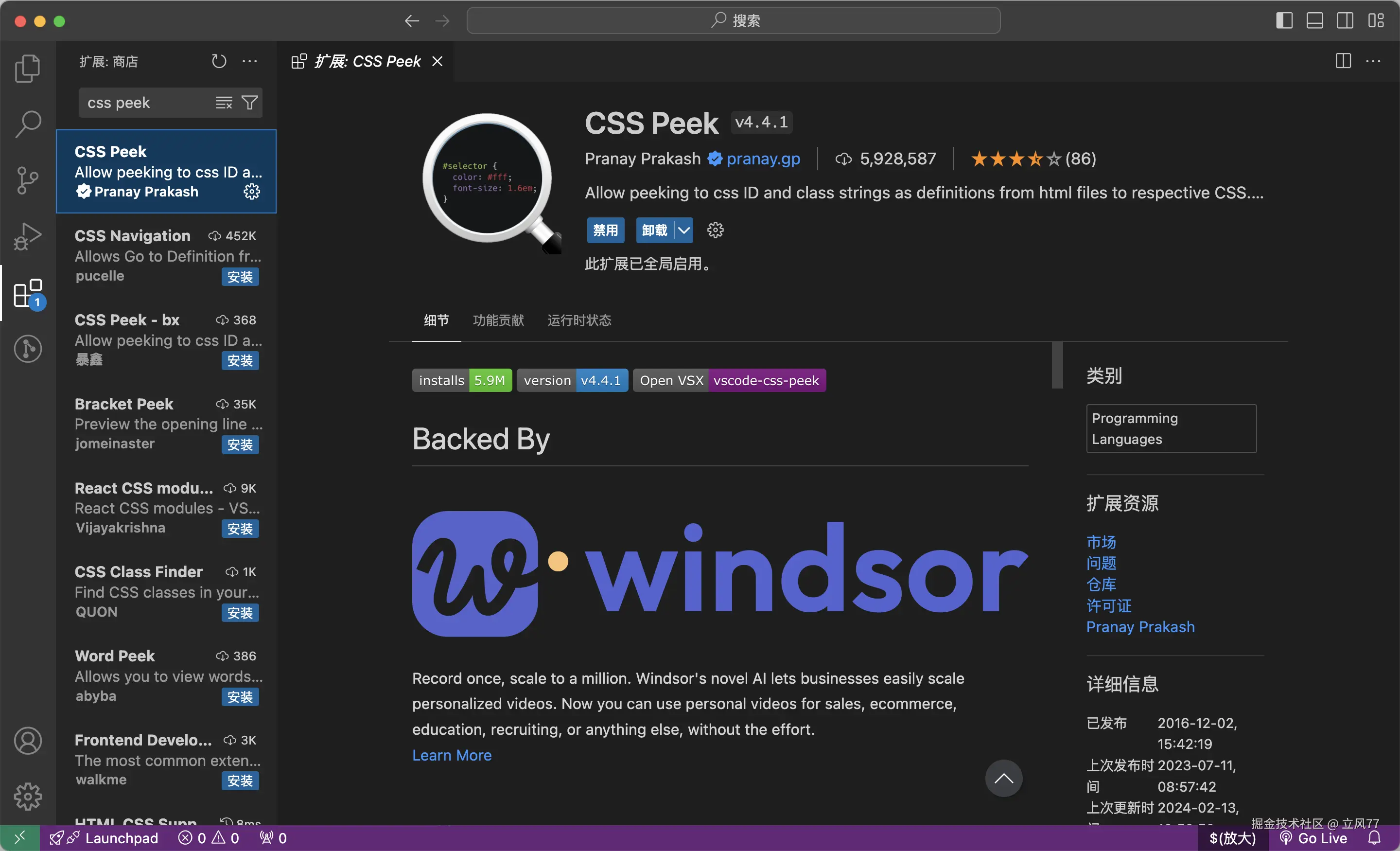Open Run and Debug view
Screen dimensions: 1400x851
[27, 236]
